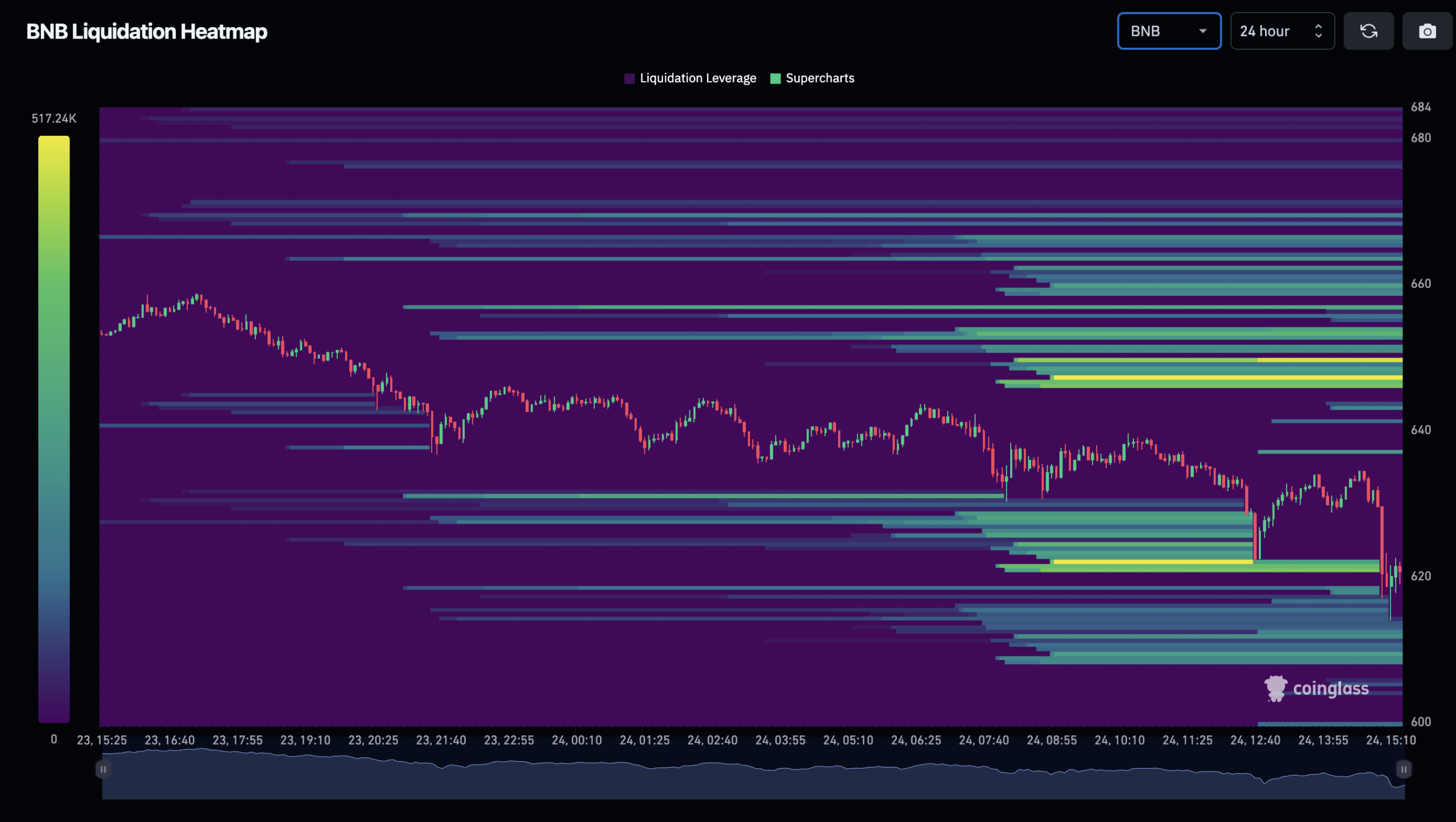Click the green Supercharts color swatch
This screenshot has height=822, width=1456.
click(x=775, y=78)
